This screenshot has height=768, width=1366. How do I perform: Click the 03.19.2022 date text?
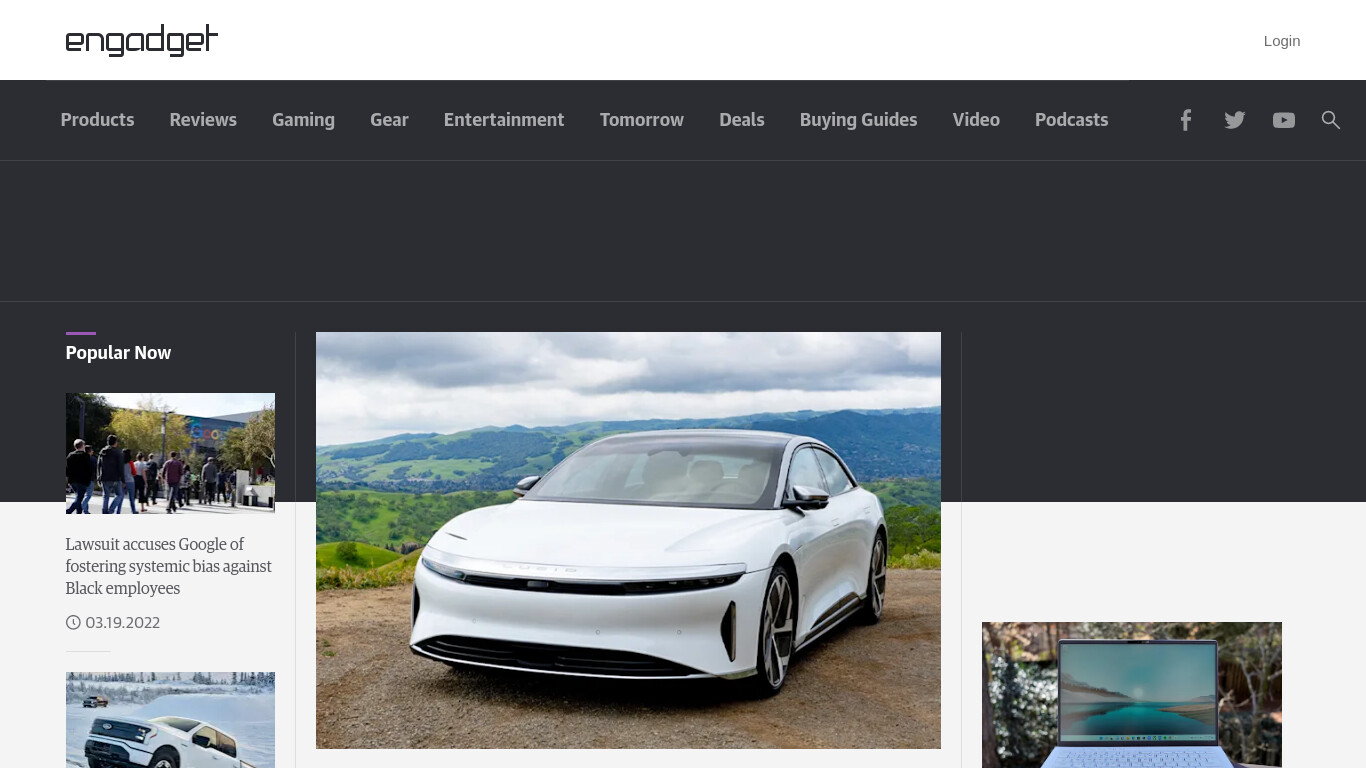click(x=123, y=623)
